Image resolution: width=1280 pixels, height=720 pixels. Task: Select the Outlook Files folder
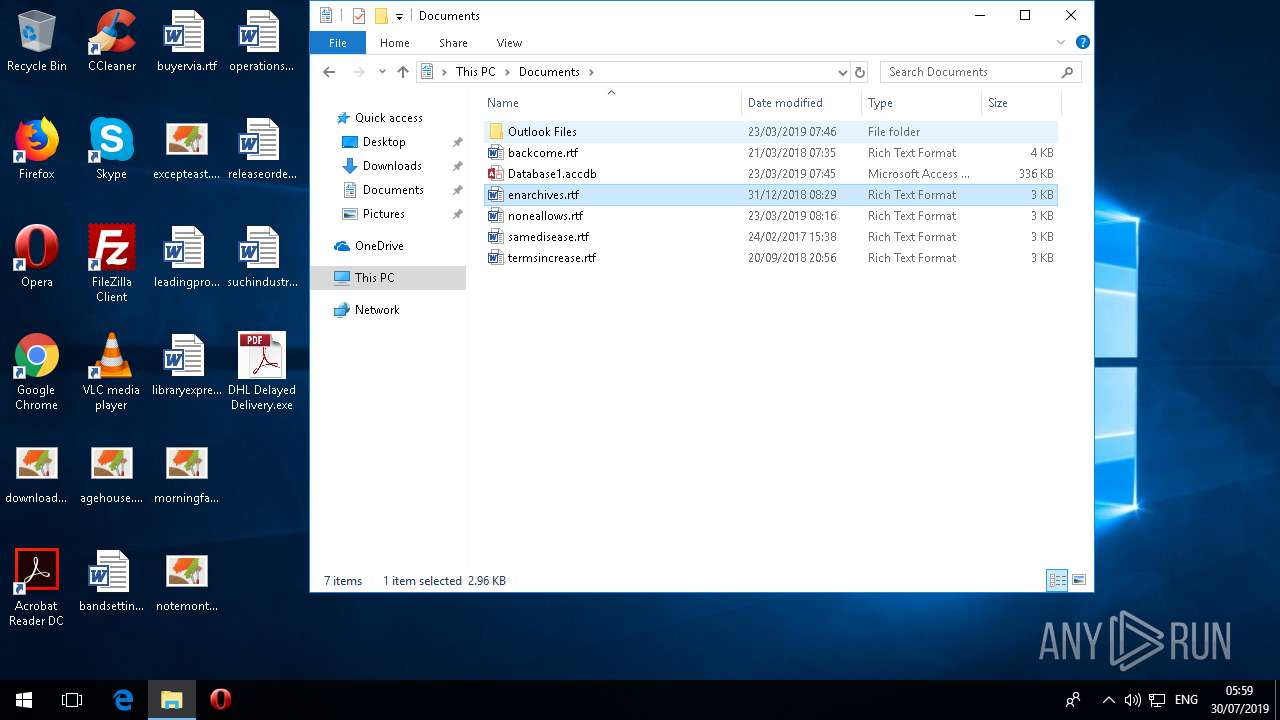(x=770, y=132)
